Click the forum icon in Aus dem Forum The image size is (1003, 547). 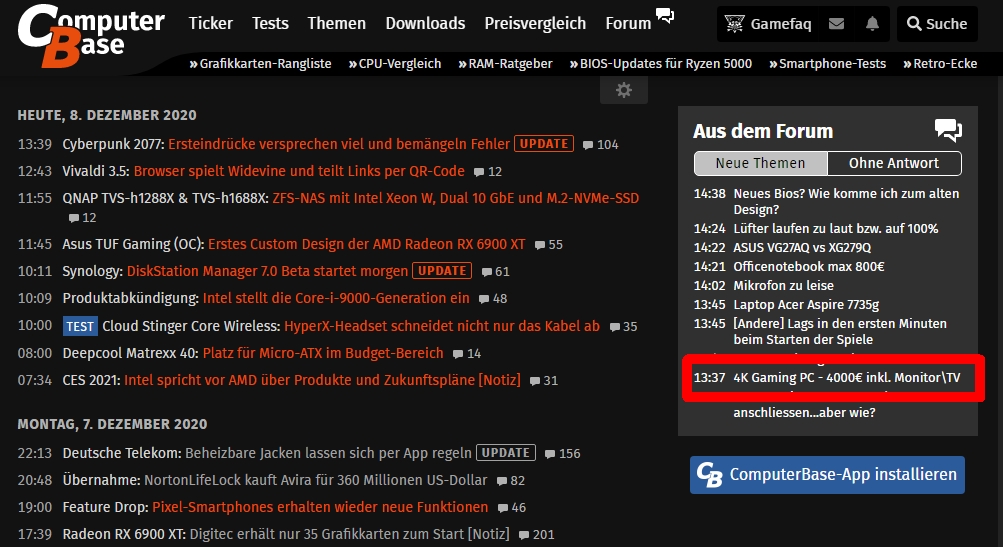point(948,131)
